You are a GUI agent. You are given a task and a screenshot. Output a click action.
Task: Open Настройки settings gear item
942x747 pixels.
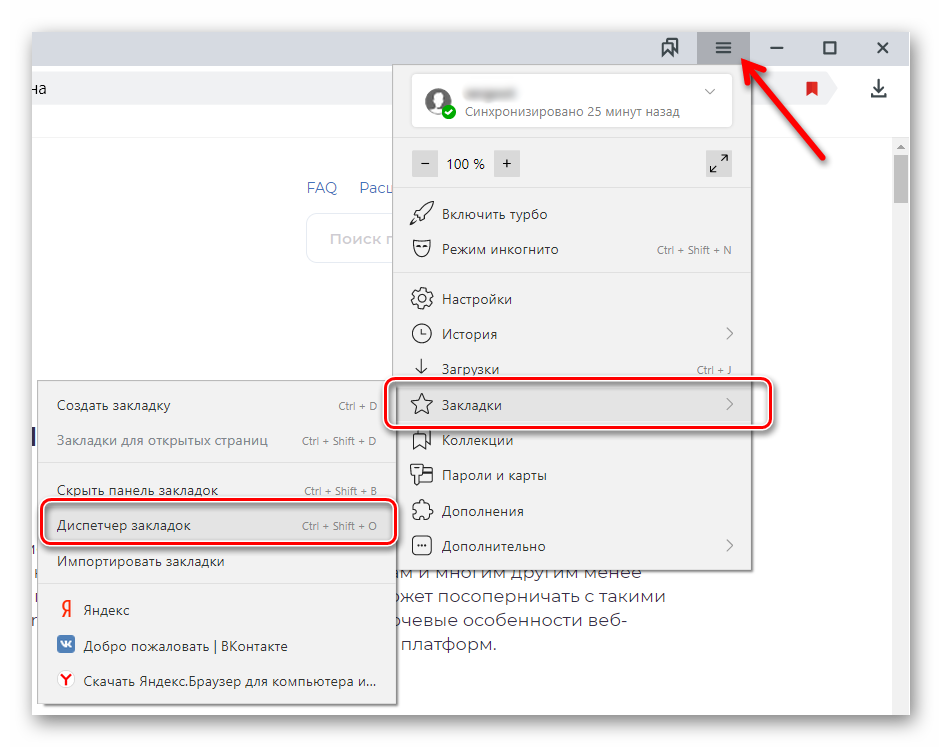[x=476, y=299]
